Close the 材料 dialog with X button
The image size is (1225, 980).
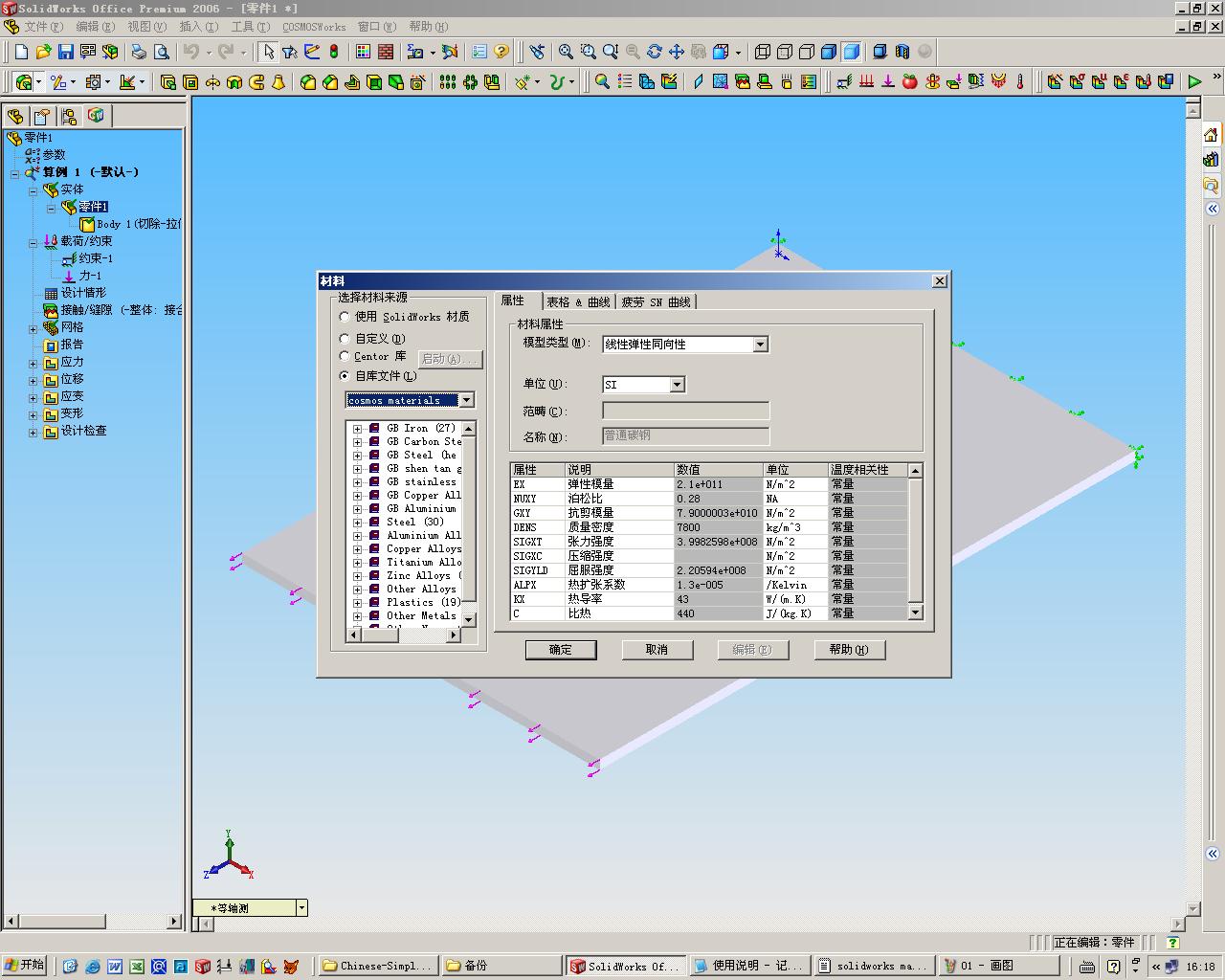(940, 280)
